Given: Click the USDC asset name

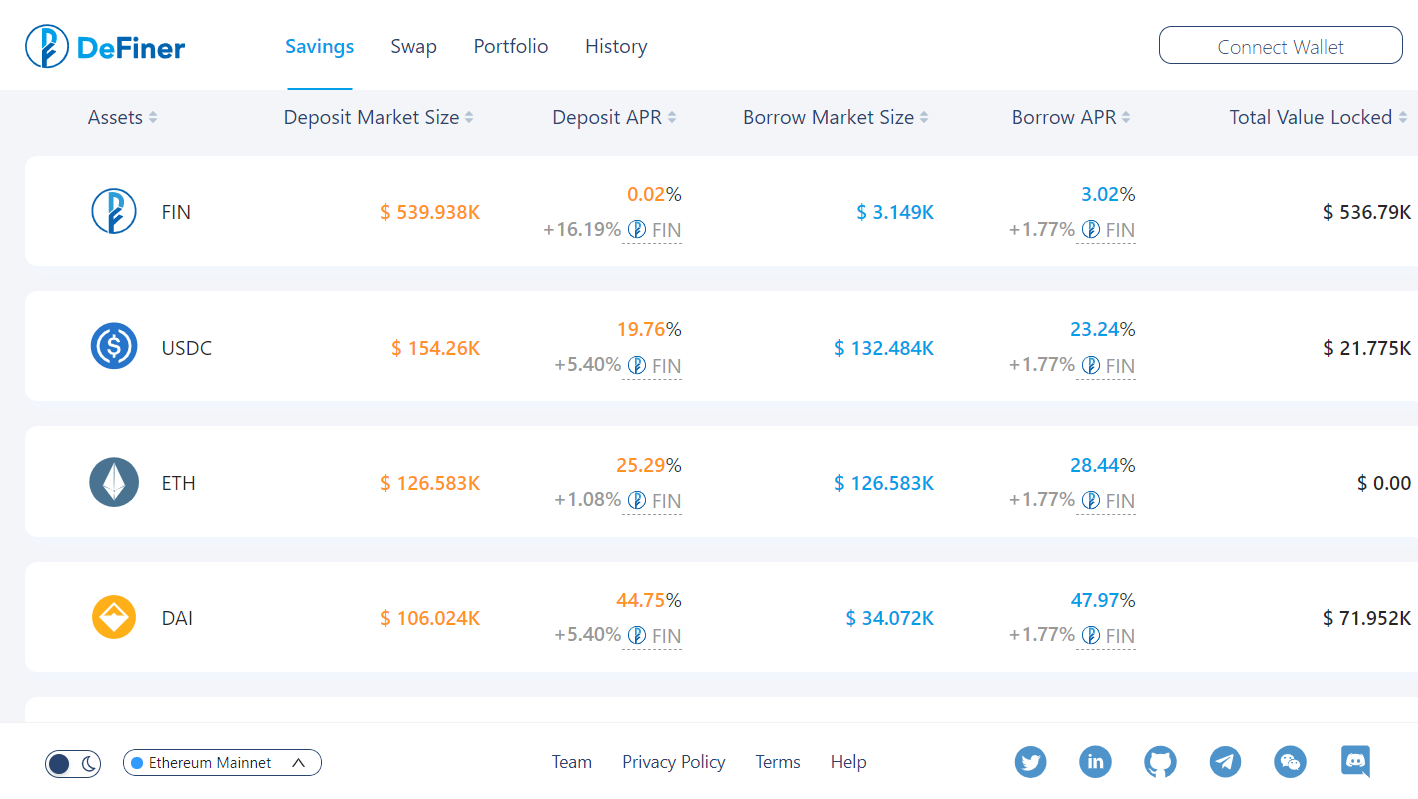Looking at the screenshot, I should [187, 348].
